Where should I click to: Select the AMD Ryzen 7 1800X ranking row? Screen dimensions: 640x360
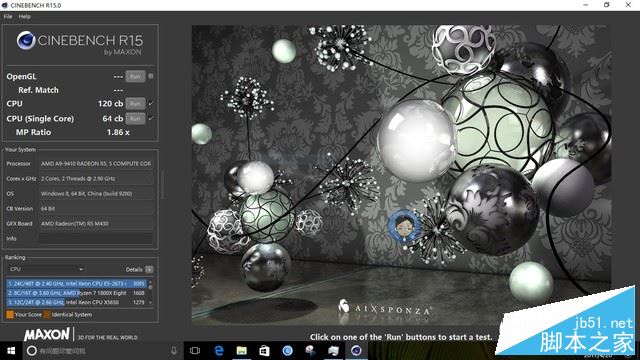tap(77, 293)
